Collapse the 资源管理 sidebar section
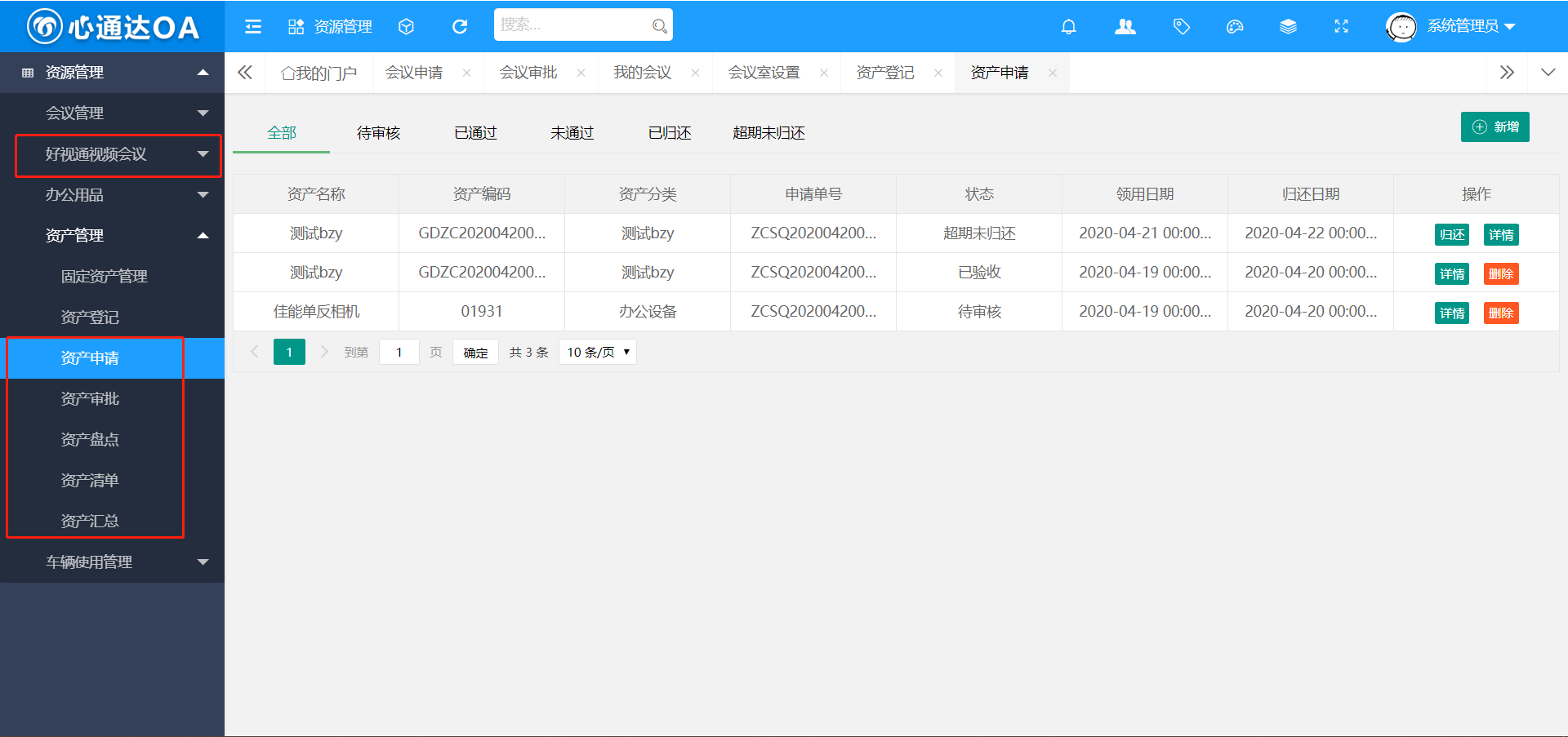This screenshot has width=1568, height=737. click(113, 73)
